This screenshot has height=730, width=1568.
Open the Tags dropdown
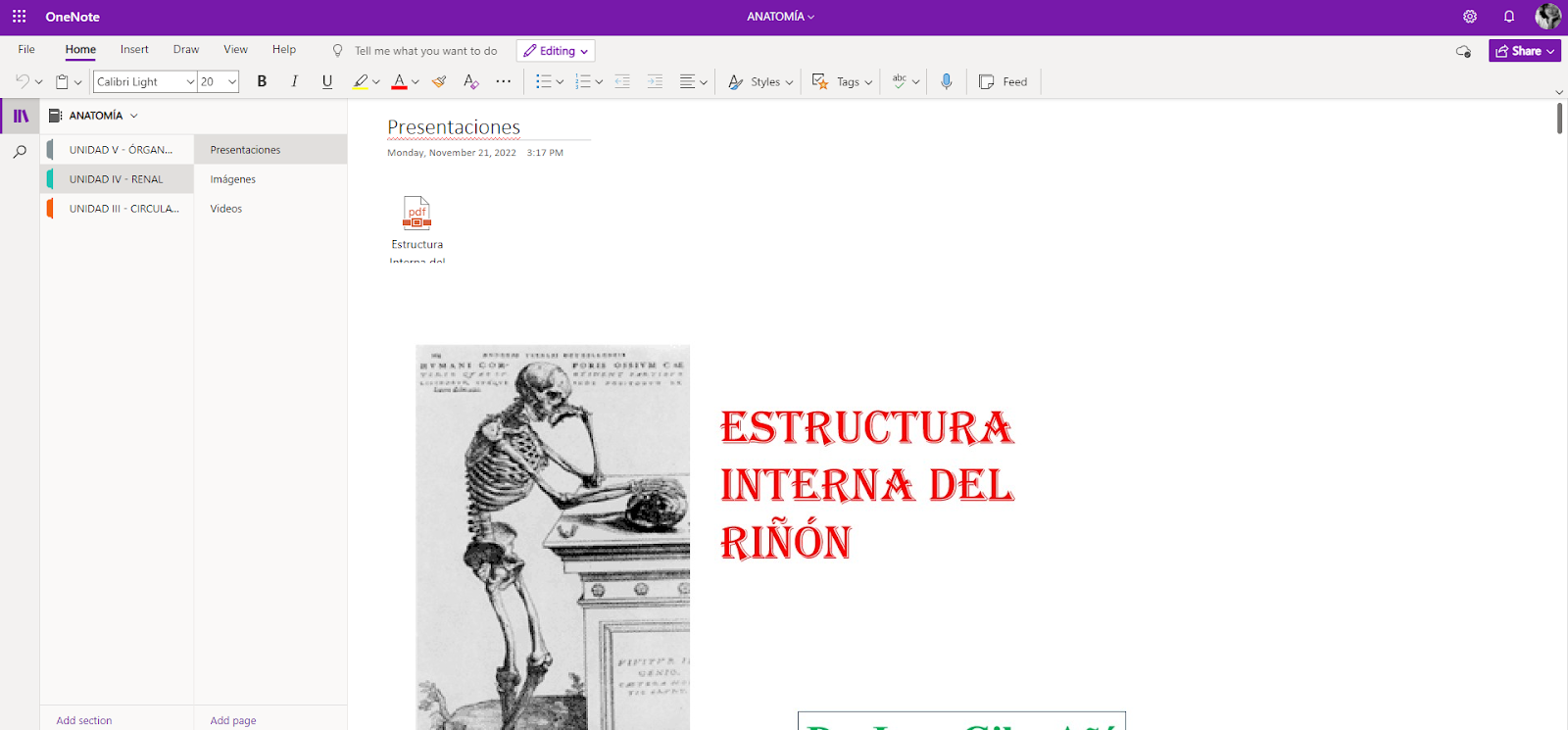(x=842, y=81)
